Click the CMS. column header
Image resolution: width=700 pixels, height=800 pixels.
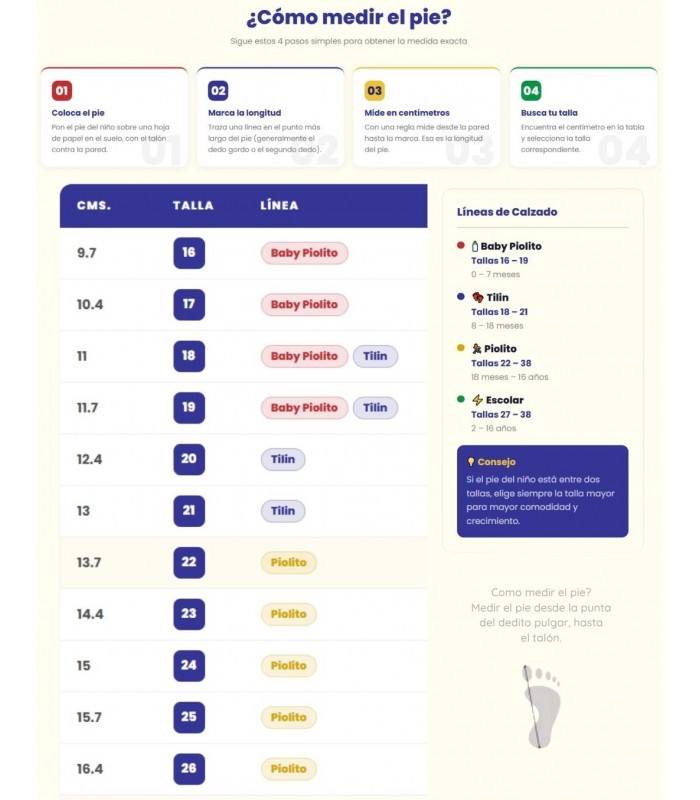[x=94, y=206]
